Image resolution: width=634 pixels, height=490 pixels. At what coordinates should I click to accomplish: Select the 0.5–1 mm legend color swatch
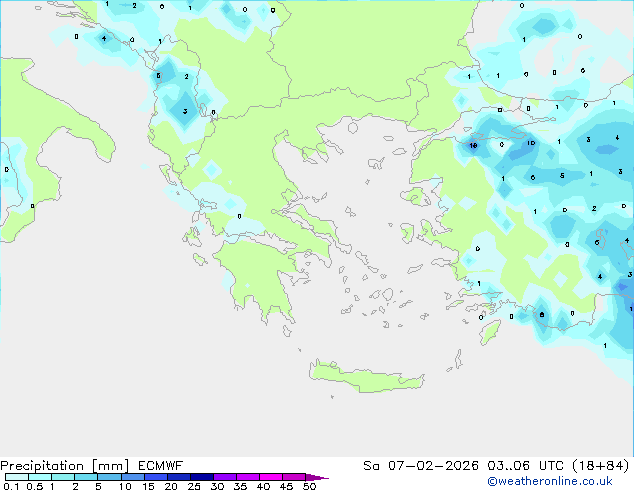click(40, 477)
